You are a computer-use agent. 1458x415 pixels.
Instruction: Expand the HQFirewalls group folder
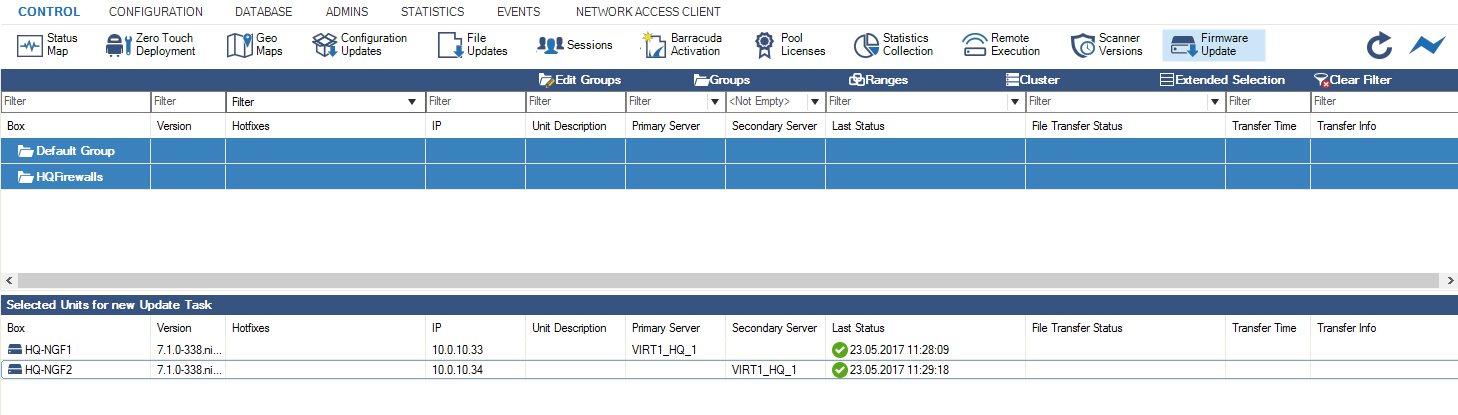(27, 176)
